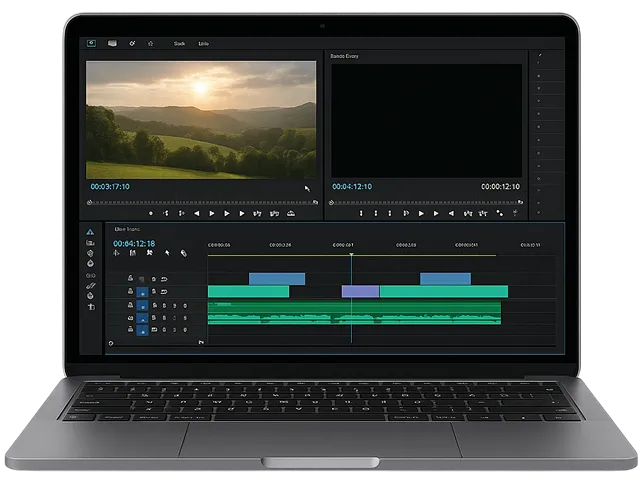Screen dimensions: 643x503
Task: Toggle lock on the top video track
Action: [131, 279]
